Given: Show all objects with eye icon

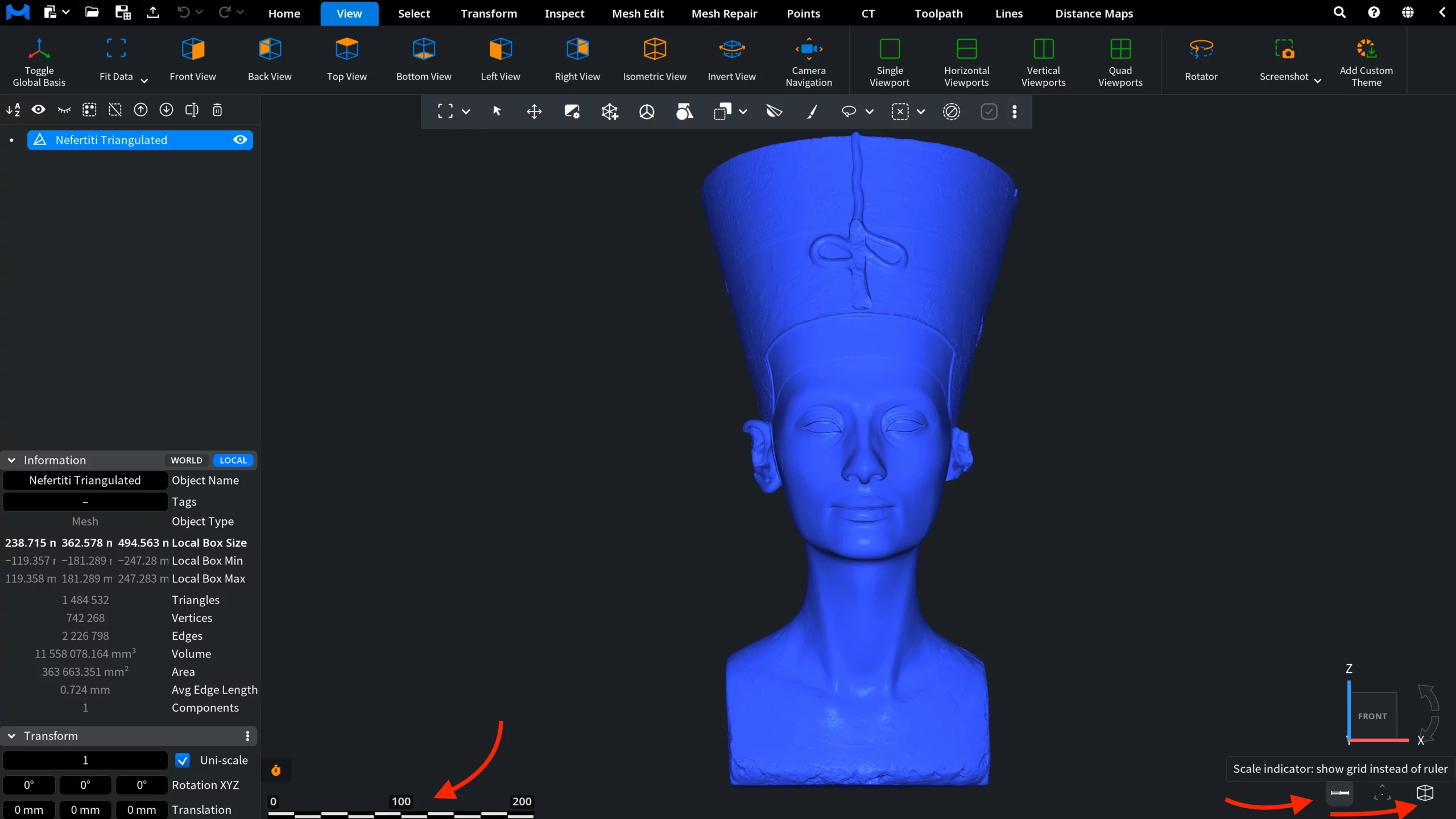Looking at the screenshot, I should pyautogui.click(x=38, y=110).
